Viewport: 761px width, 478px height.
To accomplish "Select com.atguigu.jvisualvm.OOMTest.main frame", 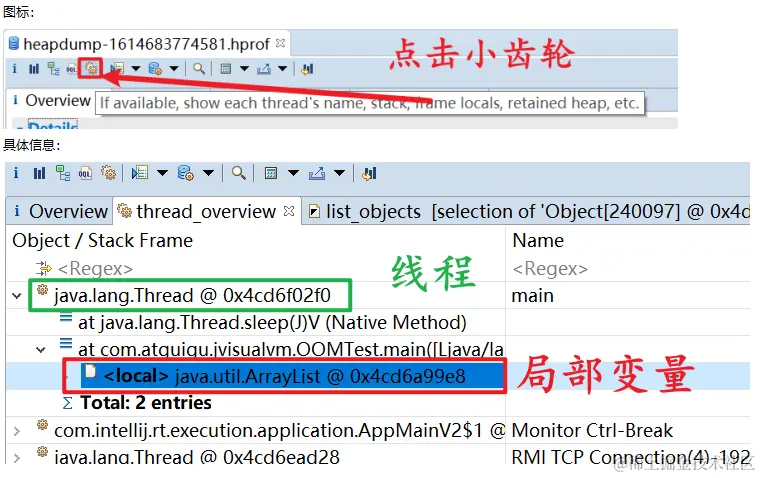I will click(290, 349).
